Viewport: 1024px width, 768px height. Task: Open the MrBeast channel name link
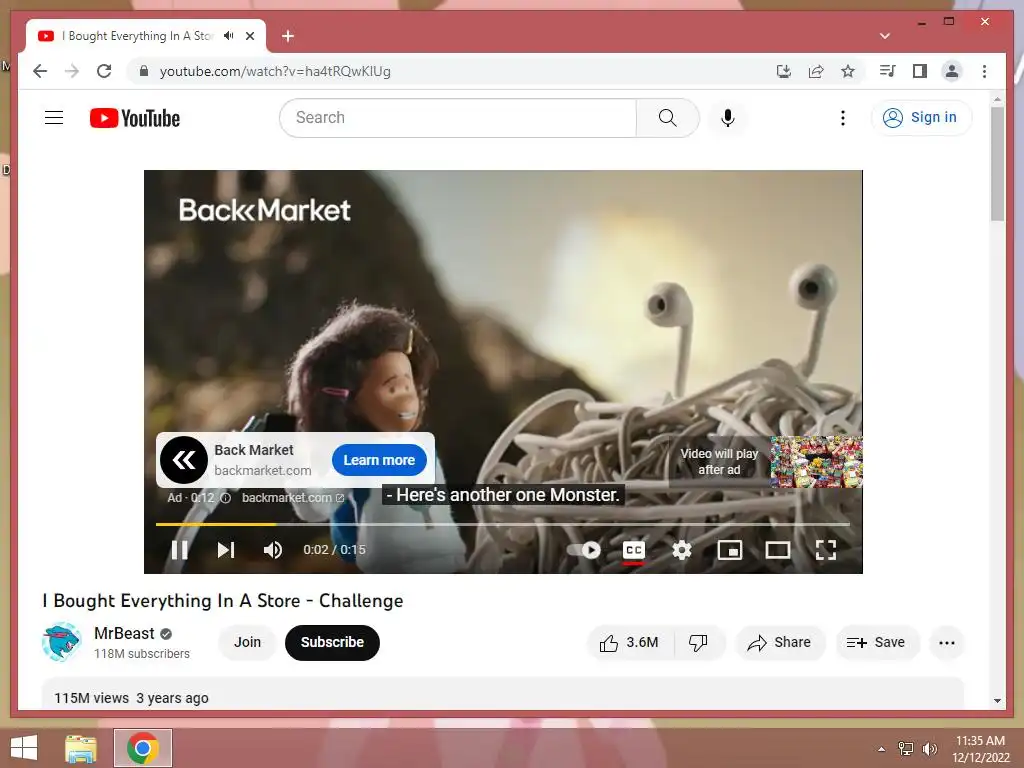click(124, 633)
